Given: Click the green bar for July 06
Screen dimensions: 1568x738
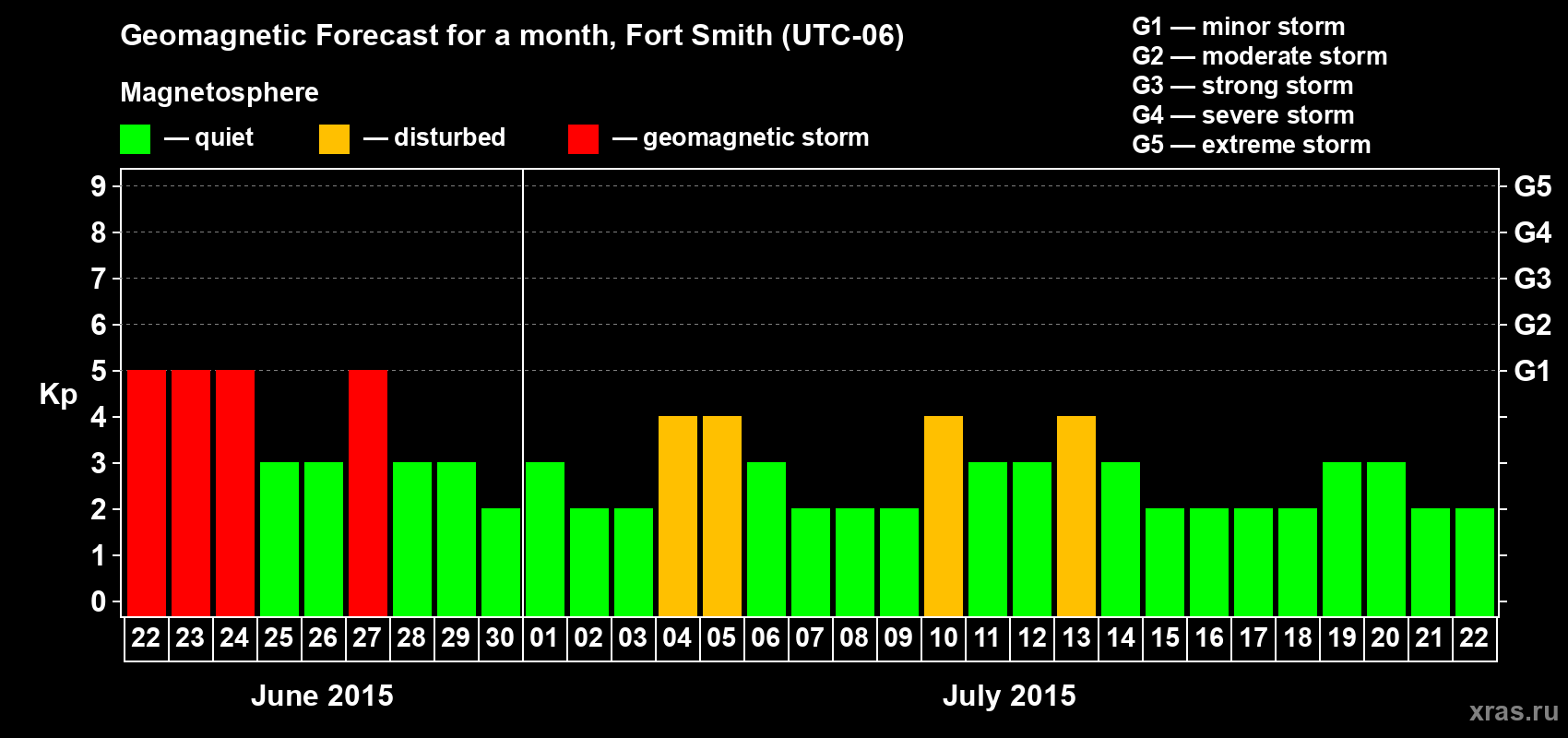Looking at the screenshot, I should (766, 539).
